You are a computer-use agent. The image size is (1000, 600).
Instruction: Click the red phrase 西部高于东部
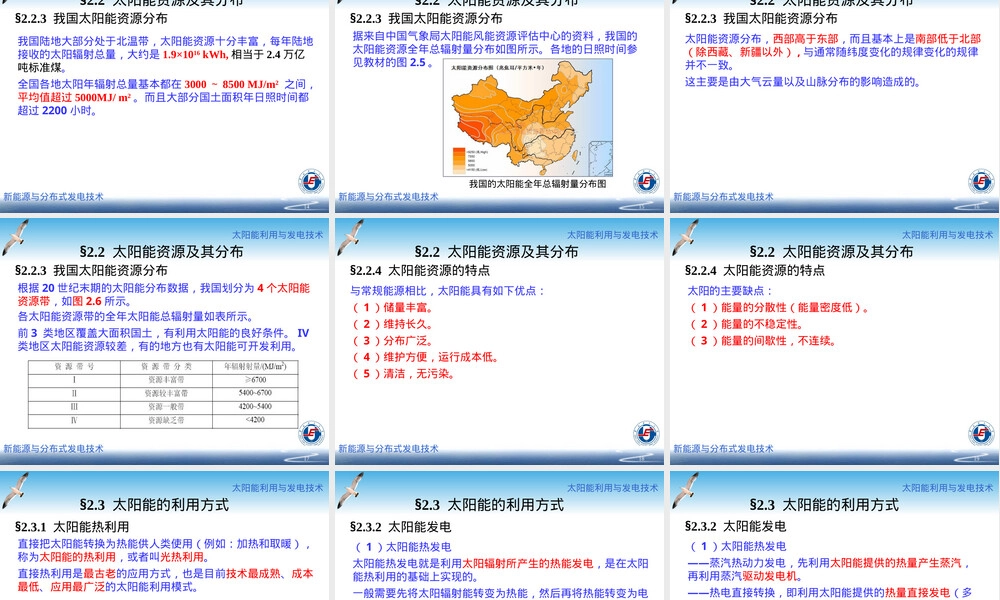point(805,39)
